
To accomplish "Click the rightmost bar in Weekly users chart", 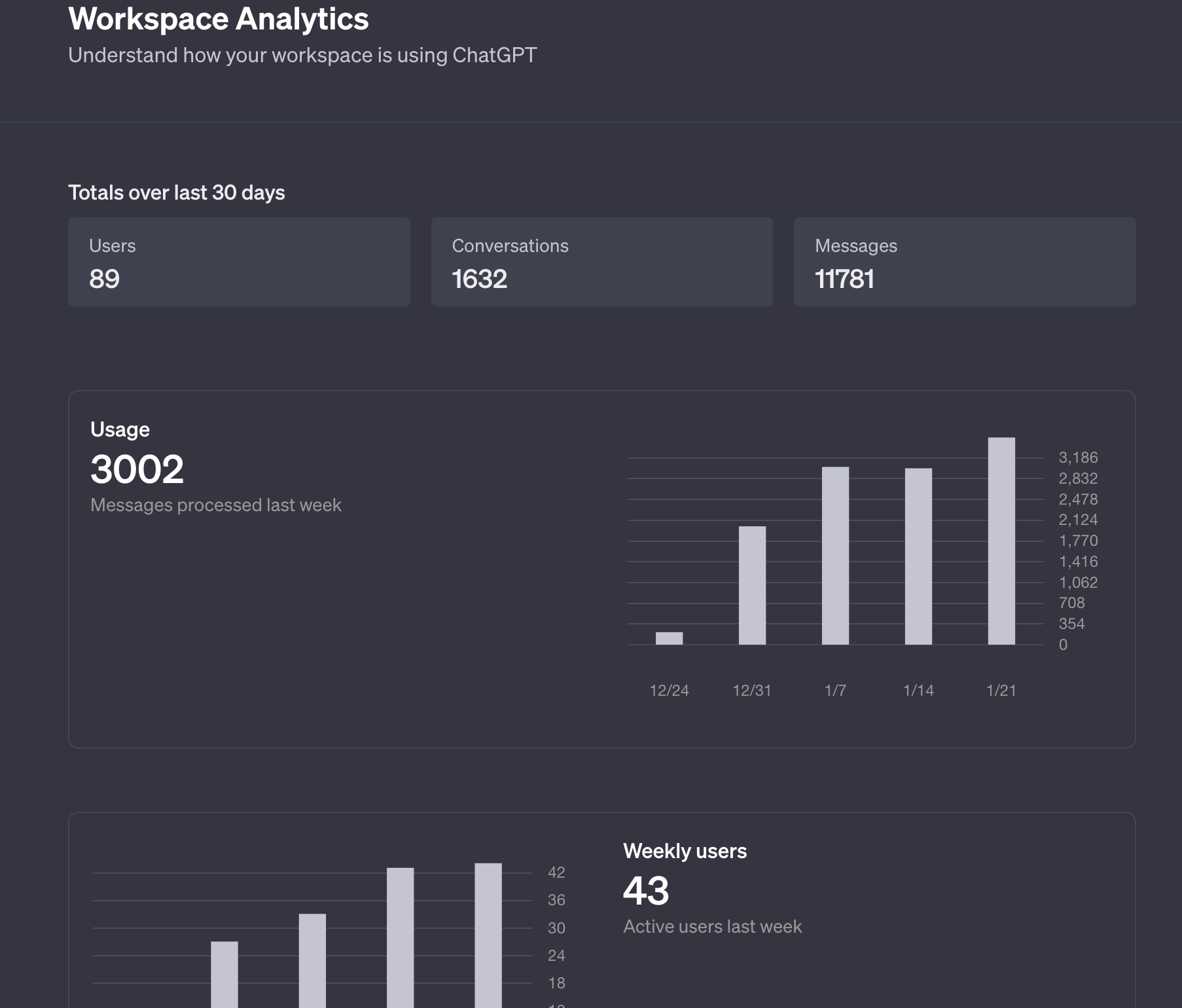I will point(488,936).
